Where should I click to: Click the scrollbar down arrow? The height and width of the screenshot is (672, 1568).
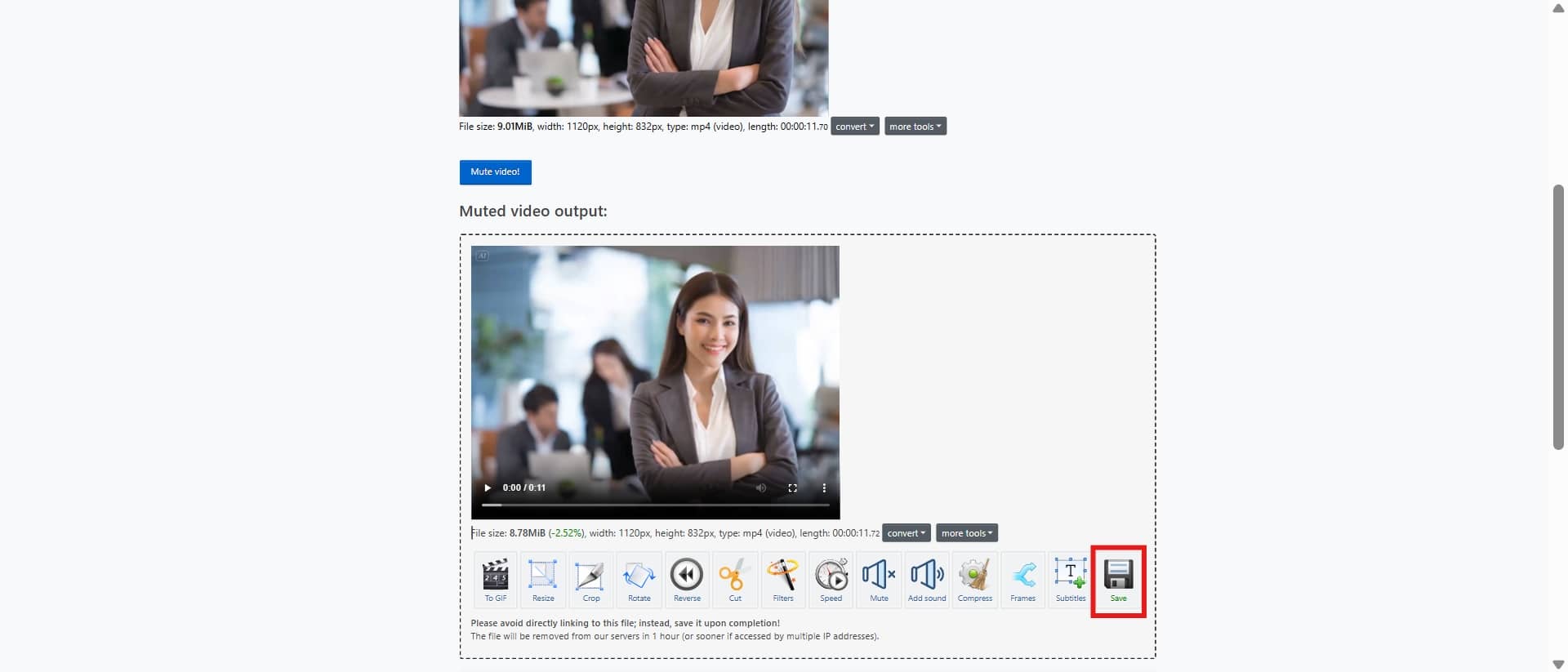click(1558, 664)
